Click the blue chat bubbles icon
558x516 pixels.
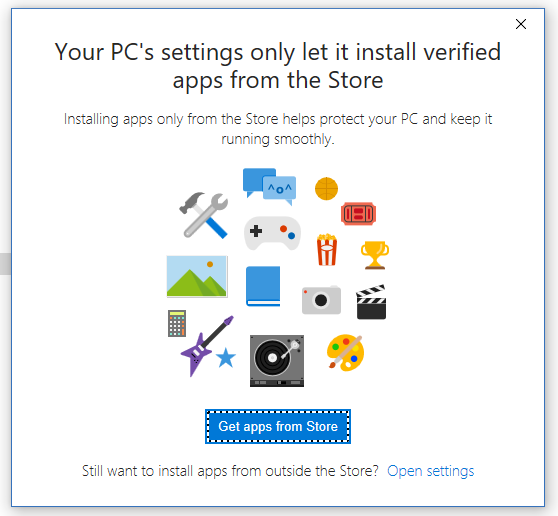pos(269,186)
